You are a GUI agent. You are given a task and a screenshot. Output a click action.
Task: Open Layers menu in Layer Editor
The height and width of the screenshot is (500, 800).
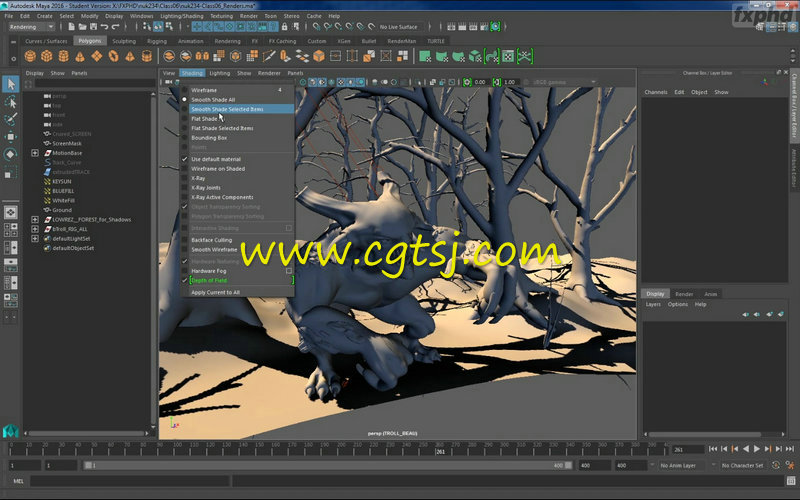(653, 304)
